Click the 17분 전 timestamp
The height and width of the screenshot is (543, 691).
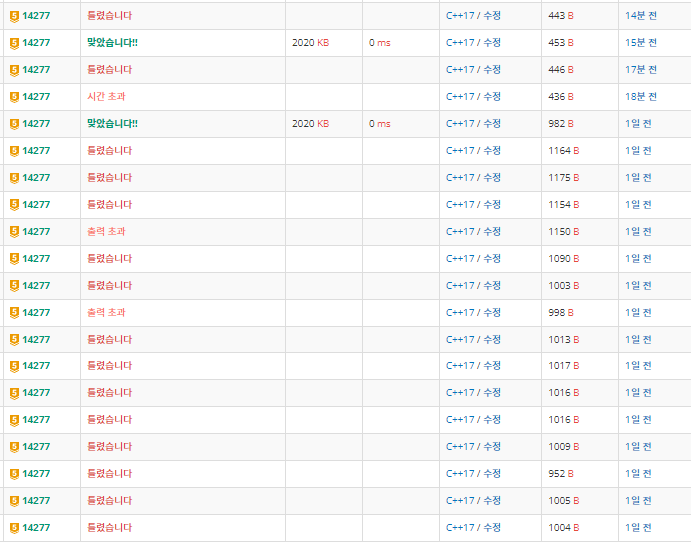(x=641, y=70)
